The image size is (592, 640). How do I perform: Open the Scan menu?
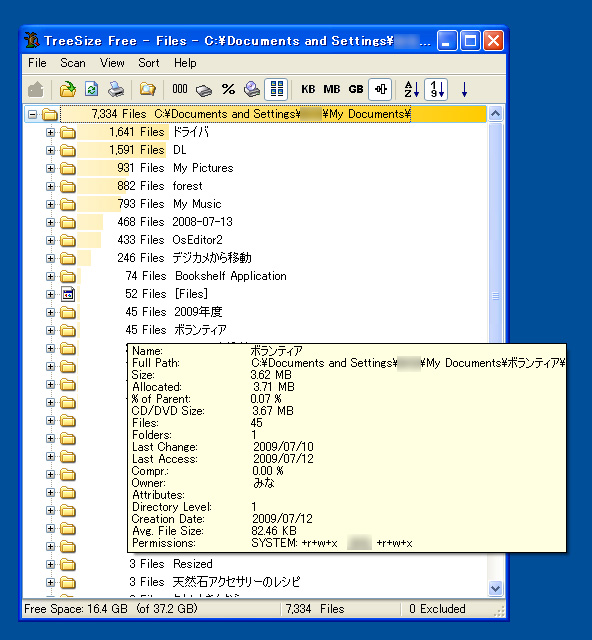(x=73, y=63)
